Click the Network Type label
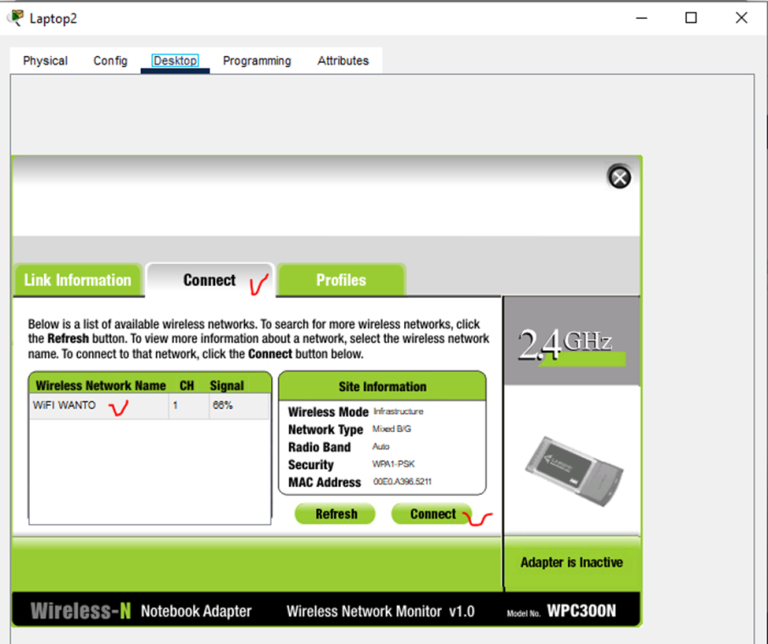768x644 pixels. [325, 429]
